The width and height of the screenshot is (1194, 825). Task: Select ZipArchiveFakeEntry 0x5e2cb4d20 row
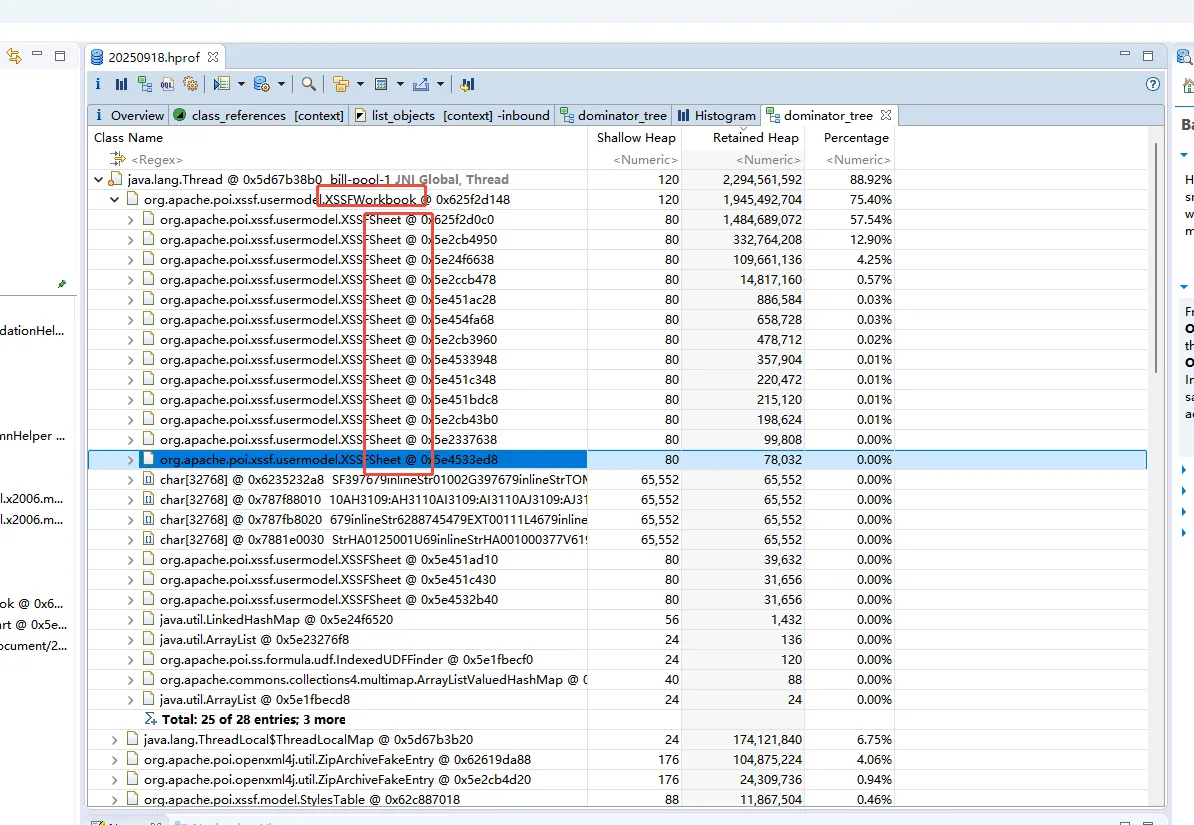[617, 779]
